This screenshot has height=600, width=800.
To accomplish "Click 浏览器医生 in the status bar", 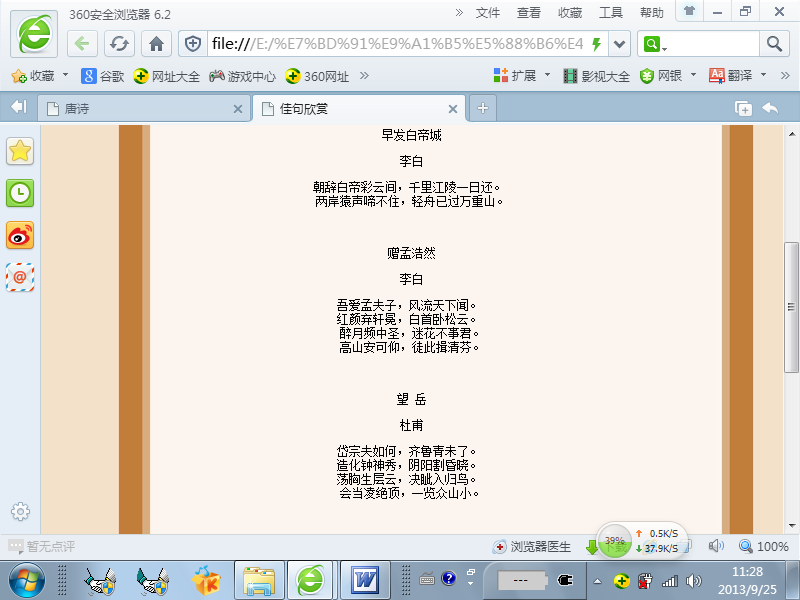I will (x=532, y=547).
